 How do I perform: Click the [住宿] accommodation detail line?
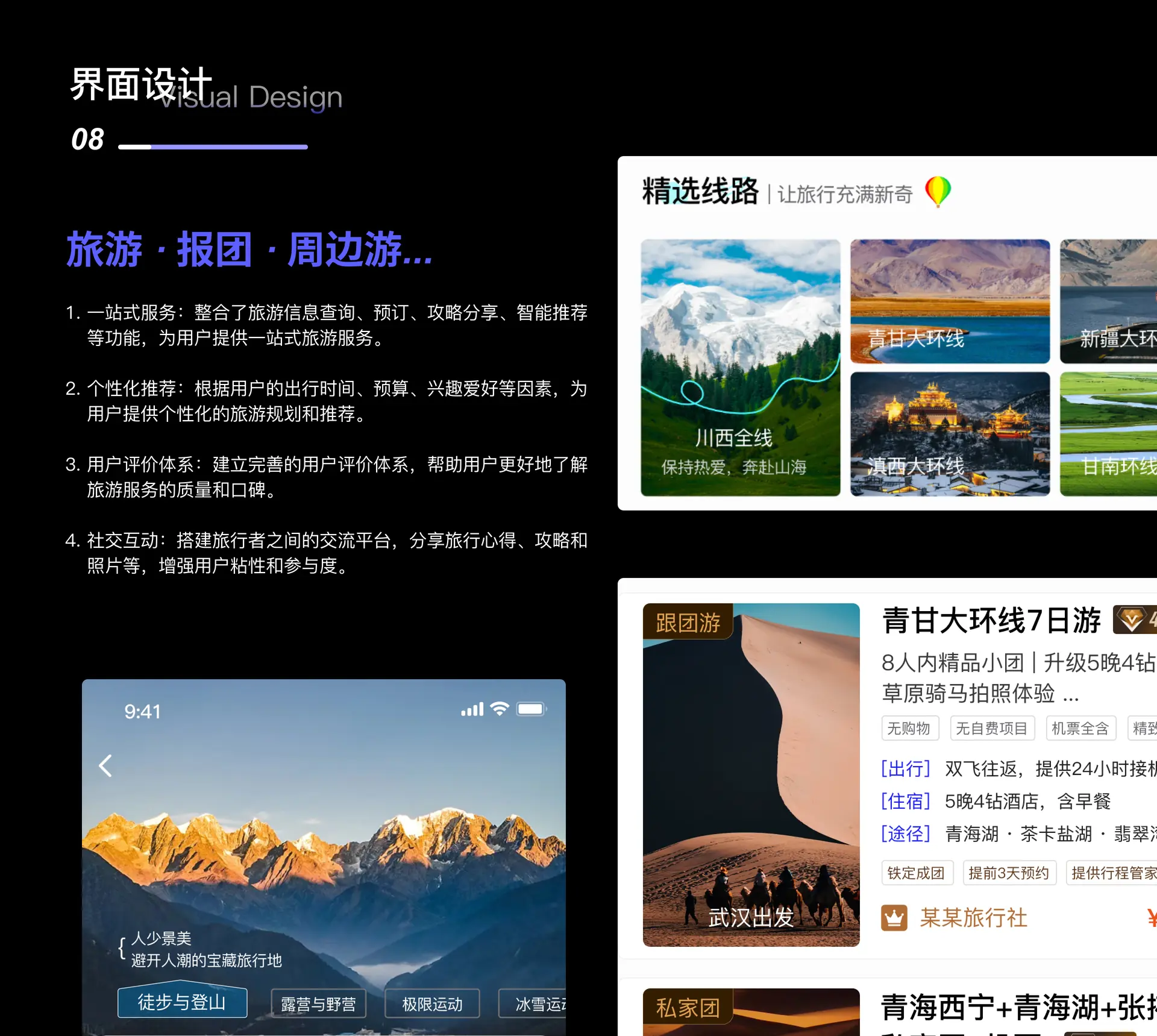tap(996, 801)
